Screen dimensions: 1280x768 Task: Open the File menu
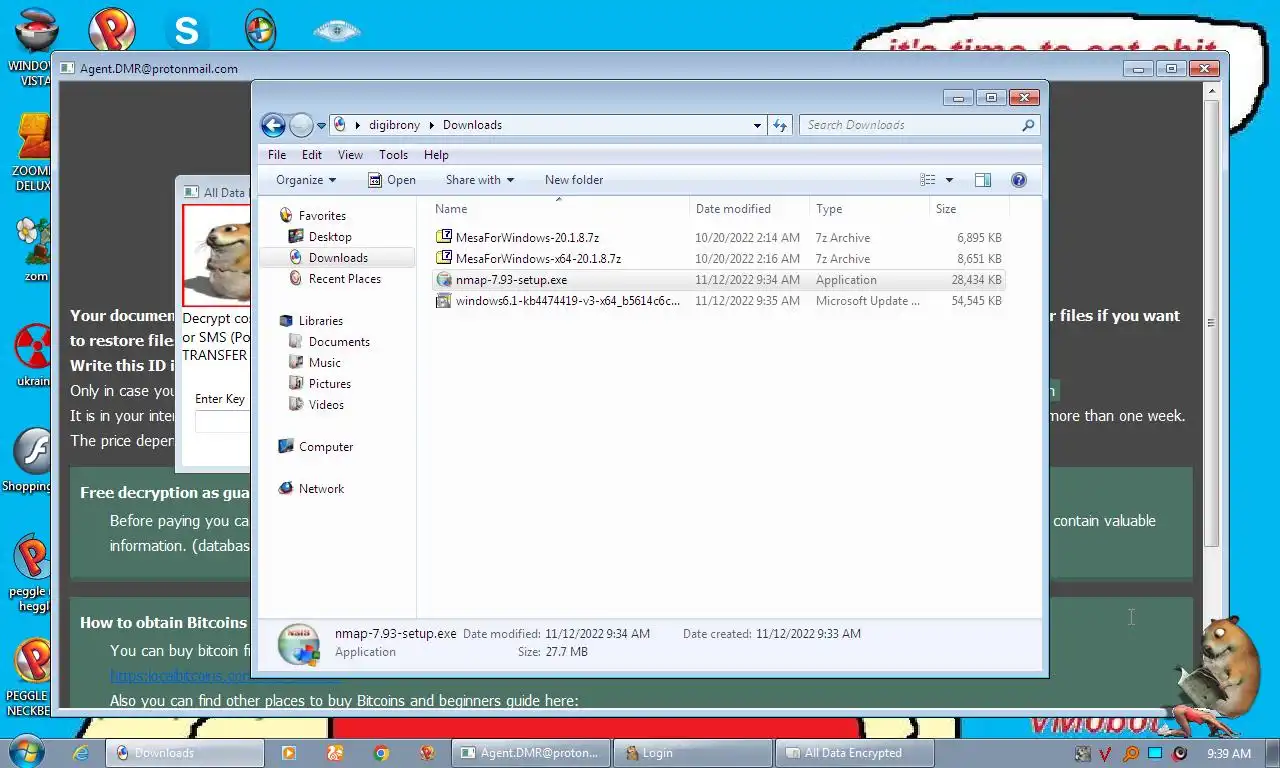tap(277, 155)
